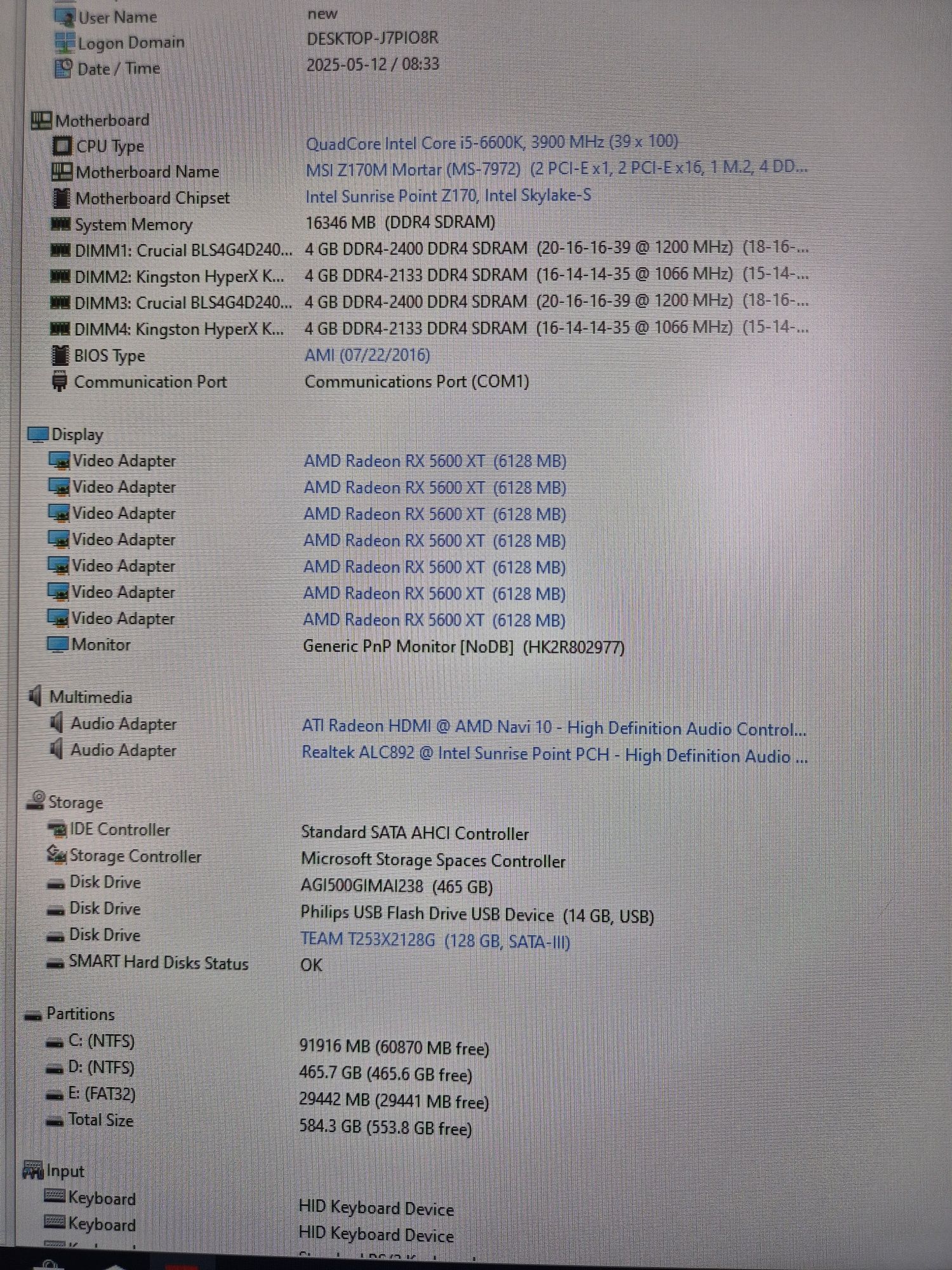Click the E: (FAT32) partition icon

(54, 1095)
